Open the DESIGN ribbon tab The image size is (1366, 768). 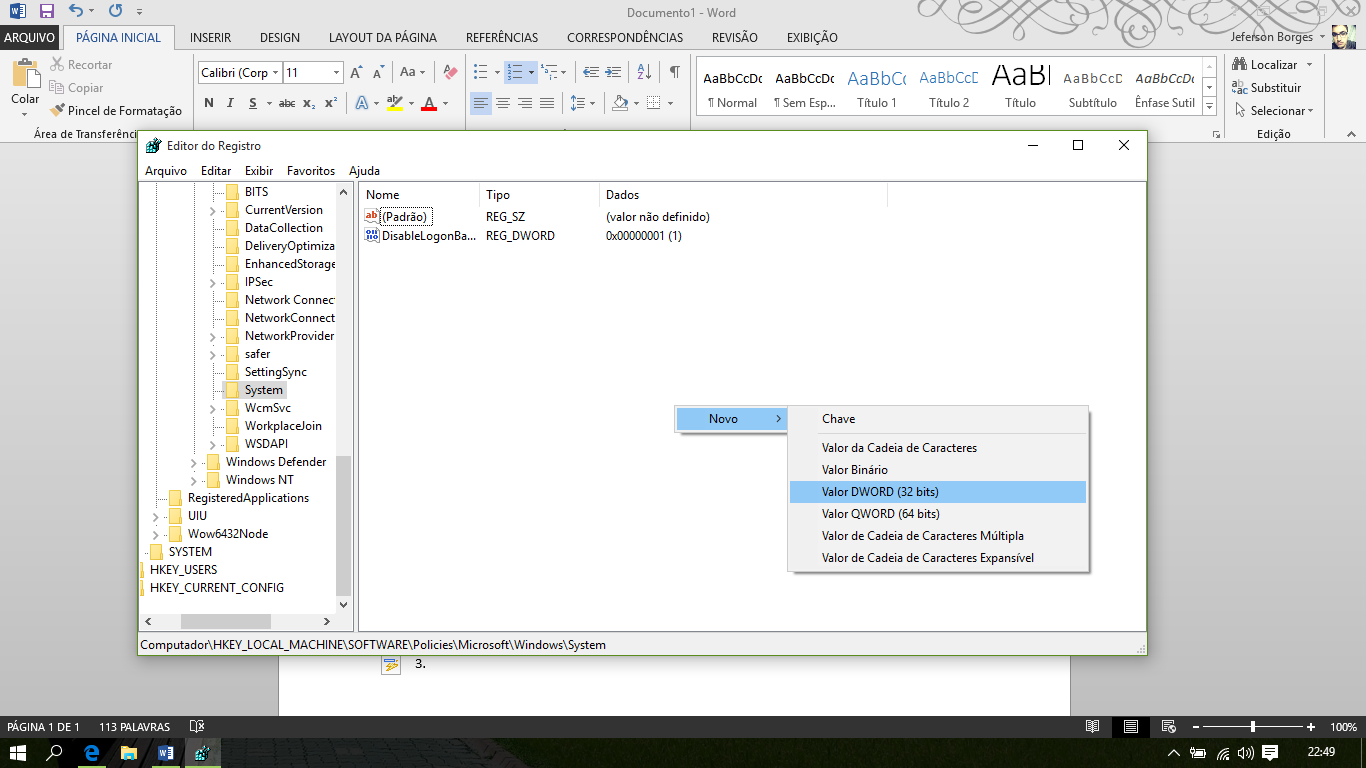coord(280,38)
